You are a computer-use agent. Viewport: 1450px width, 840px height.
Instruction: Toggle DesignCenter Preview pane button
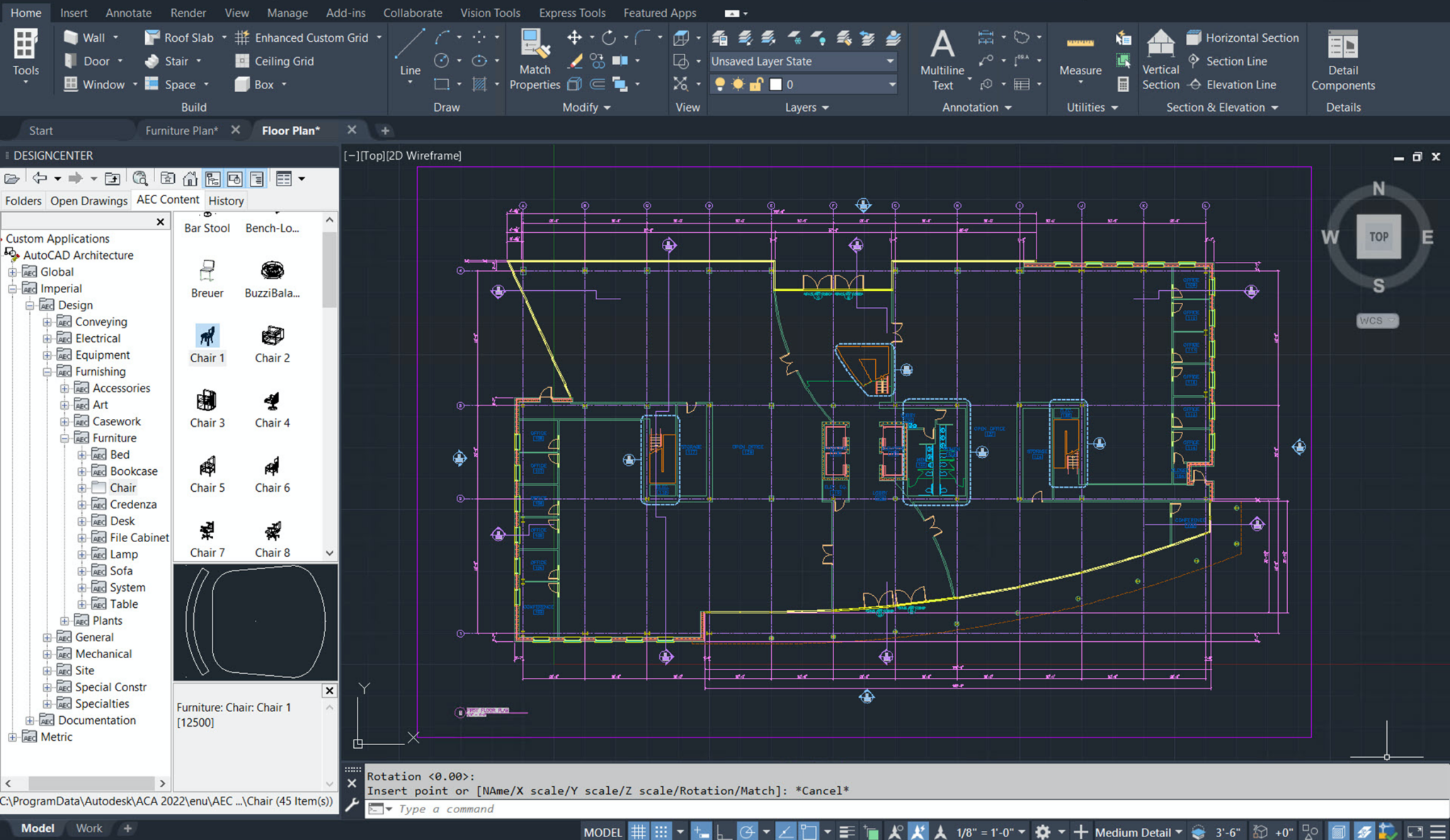234,179
